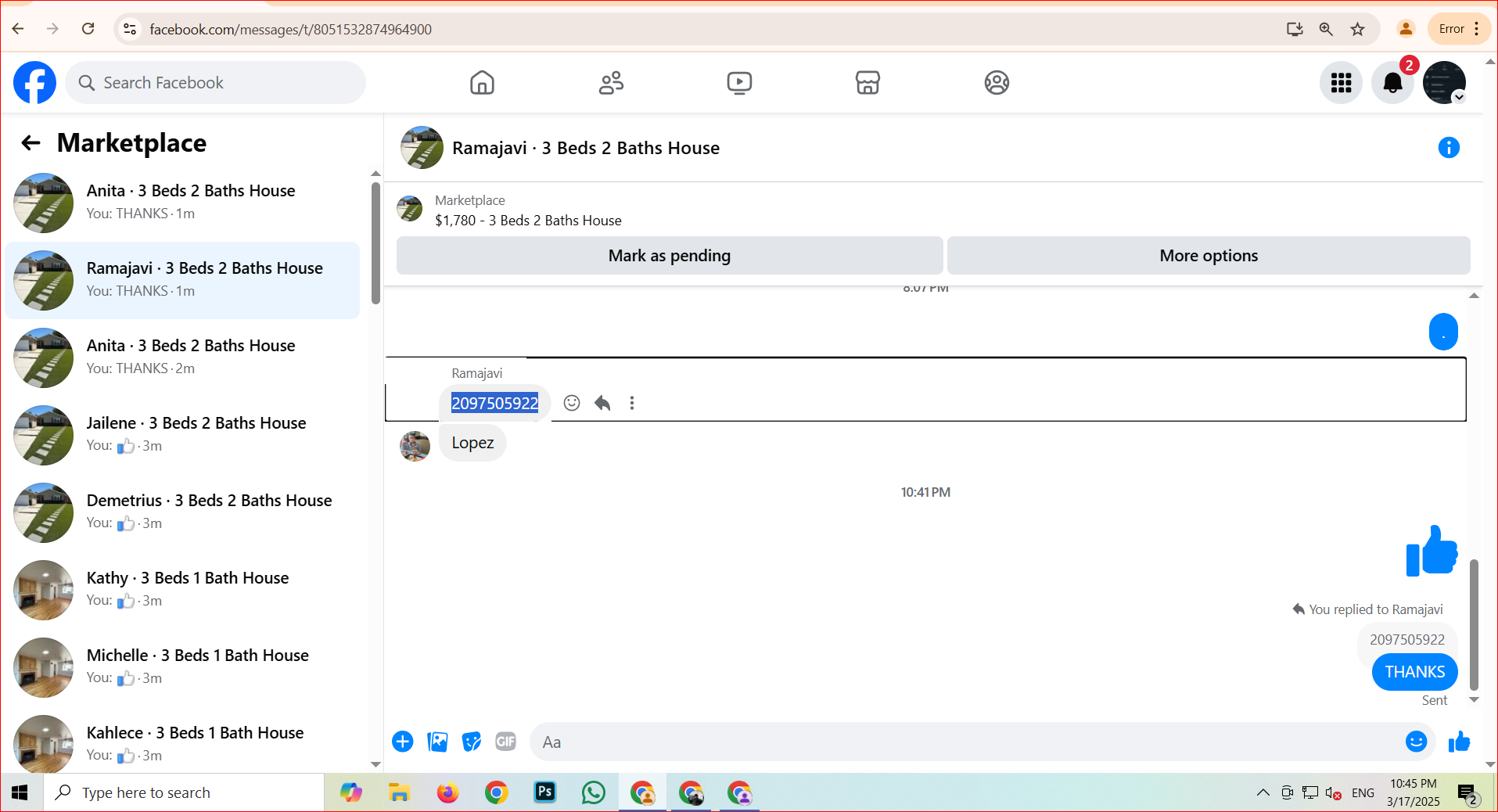
Task: Click the message text field Aa
Action: [x=965, y=742]
